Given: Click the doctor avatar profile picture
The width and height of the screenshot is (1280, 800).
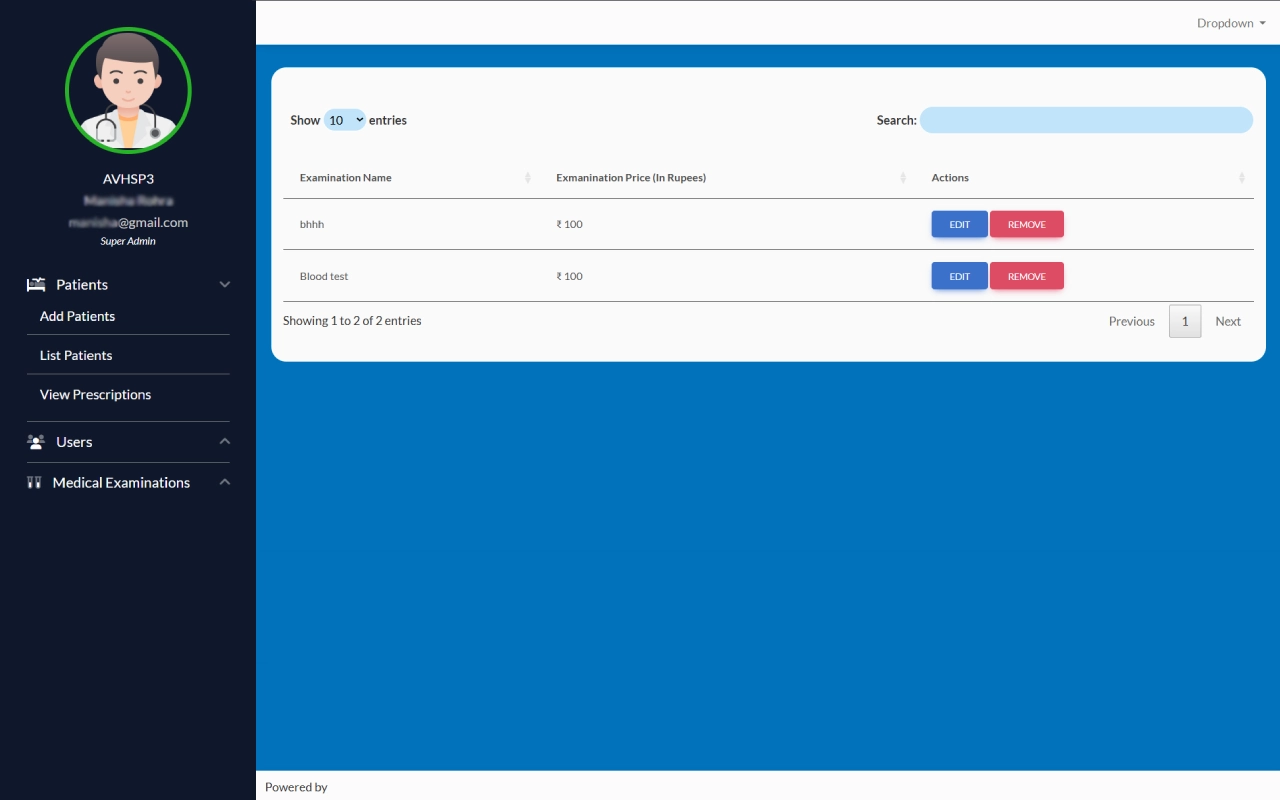Looking at the screenshot, I should 128,90.
